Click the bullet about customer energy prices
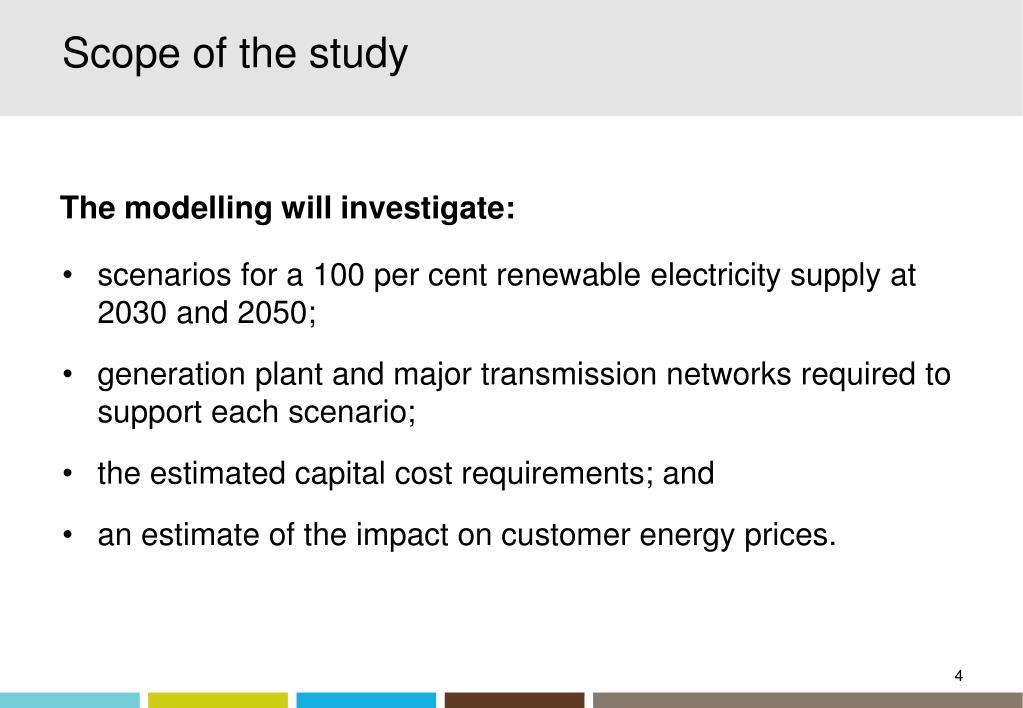 [466, 535]
